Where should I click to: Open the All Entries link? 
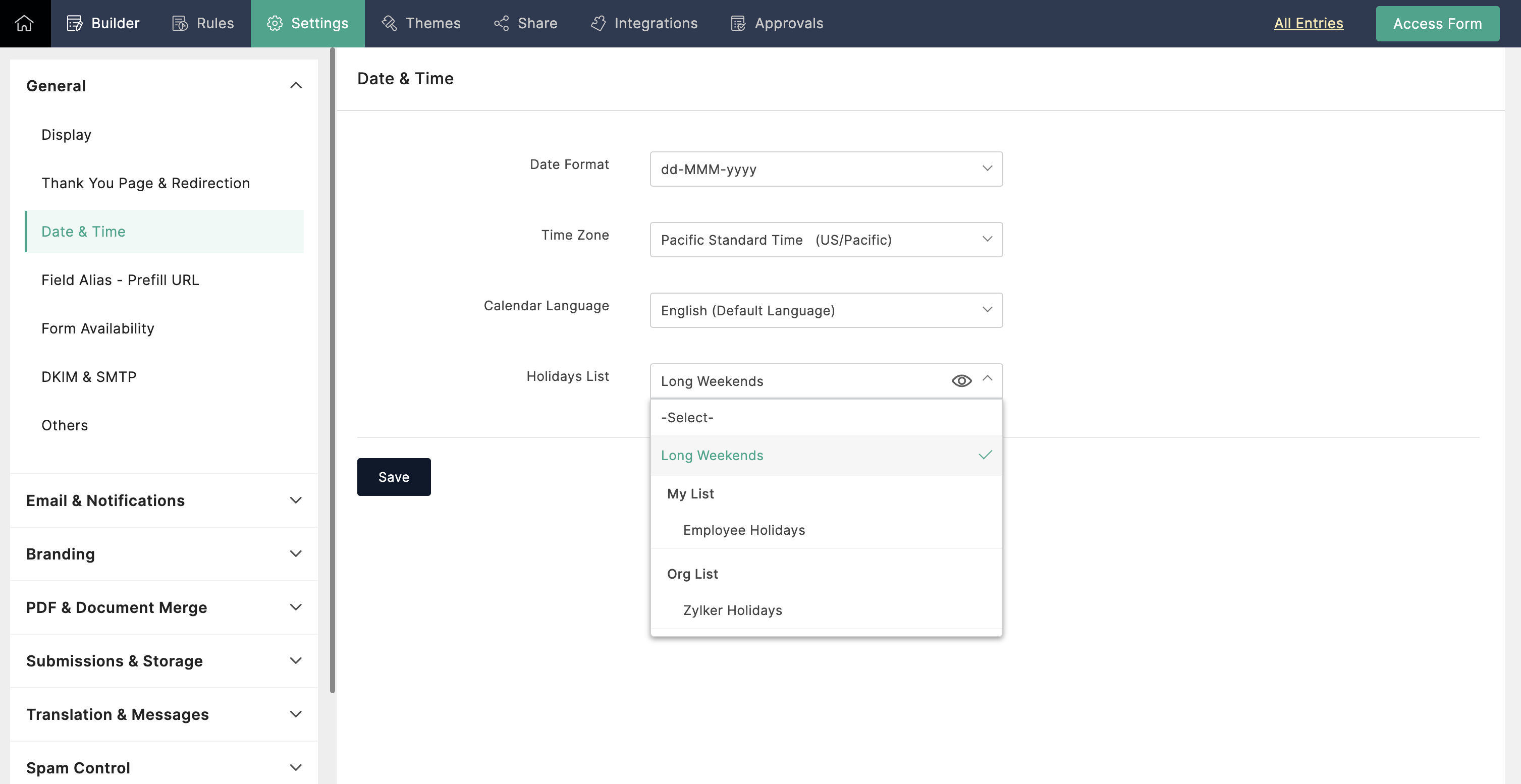pyautogui.click(x=1308, y=23)
